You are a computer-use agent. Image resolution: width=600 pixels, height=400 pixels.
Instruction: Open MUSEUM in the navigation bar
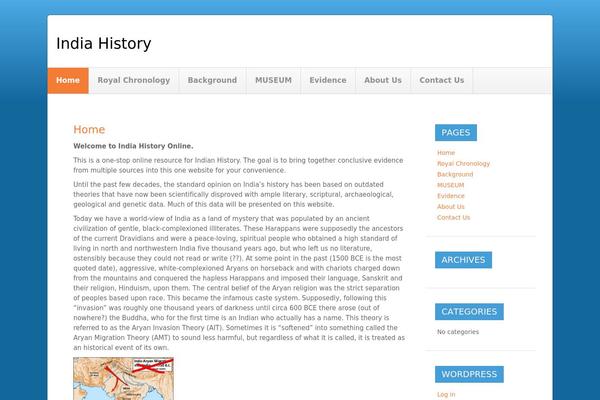pos(273,80)
